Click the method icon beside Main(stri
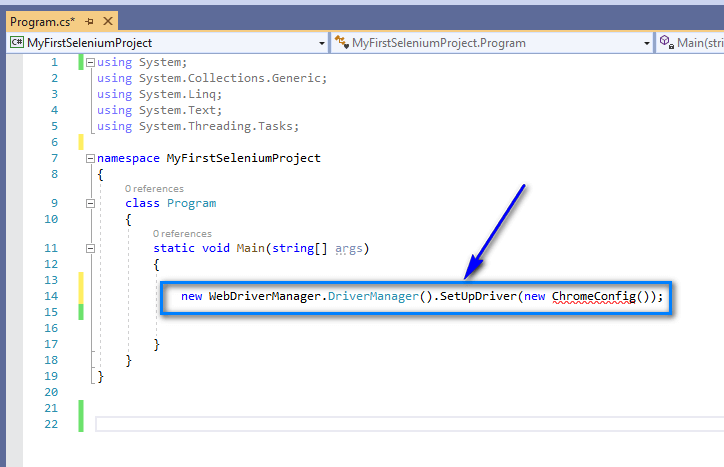The image size is (724, 467). click(666, 42)
